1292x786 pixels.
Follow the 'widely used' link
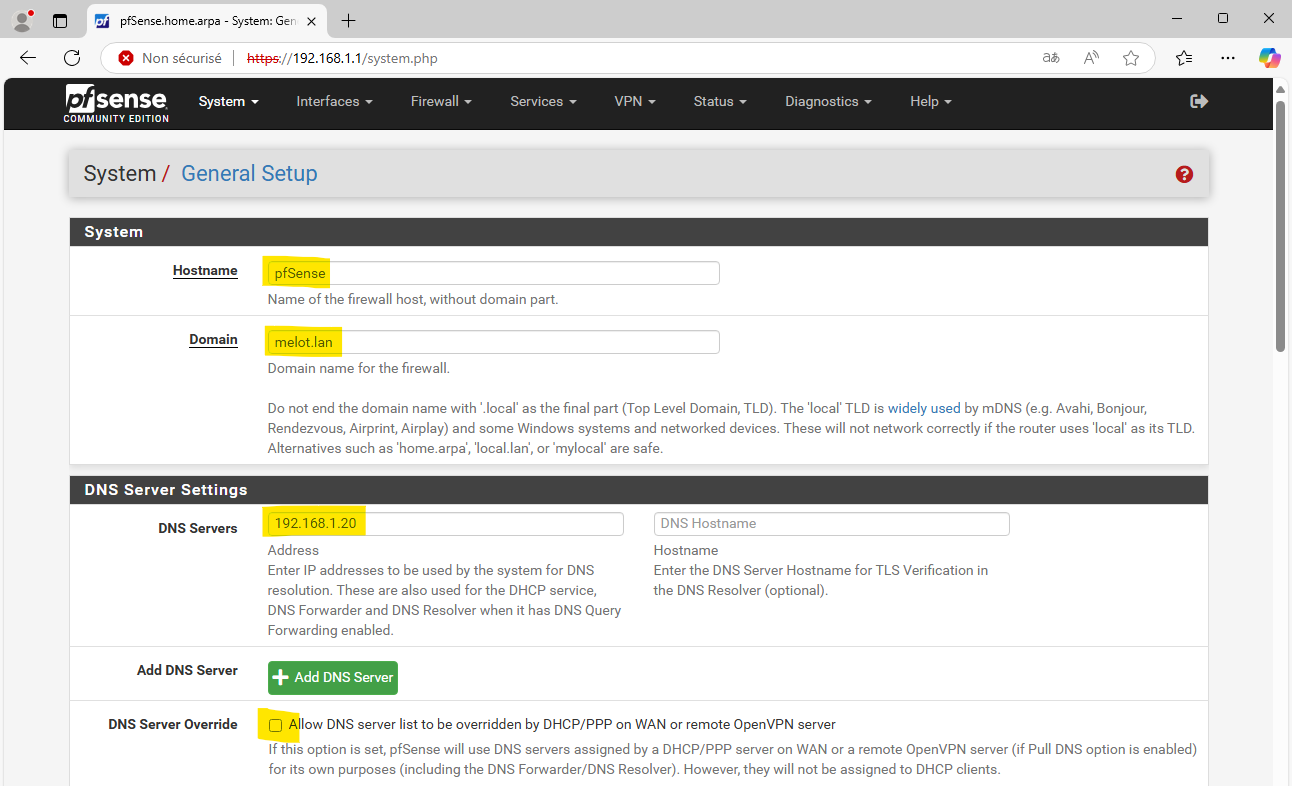[924, 408]
